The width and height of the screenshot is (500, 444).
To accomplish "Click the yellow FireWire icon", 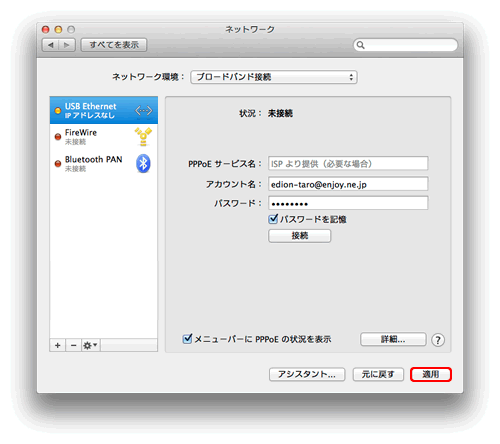I will (143, 137).
